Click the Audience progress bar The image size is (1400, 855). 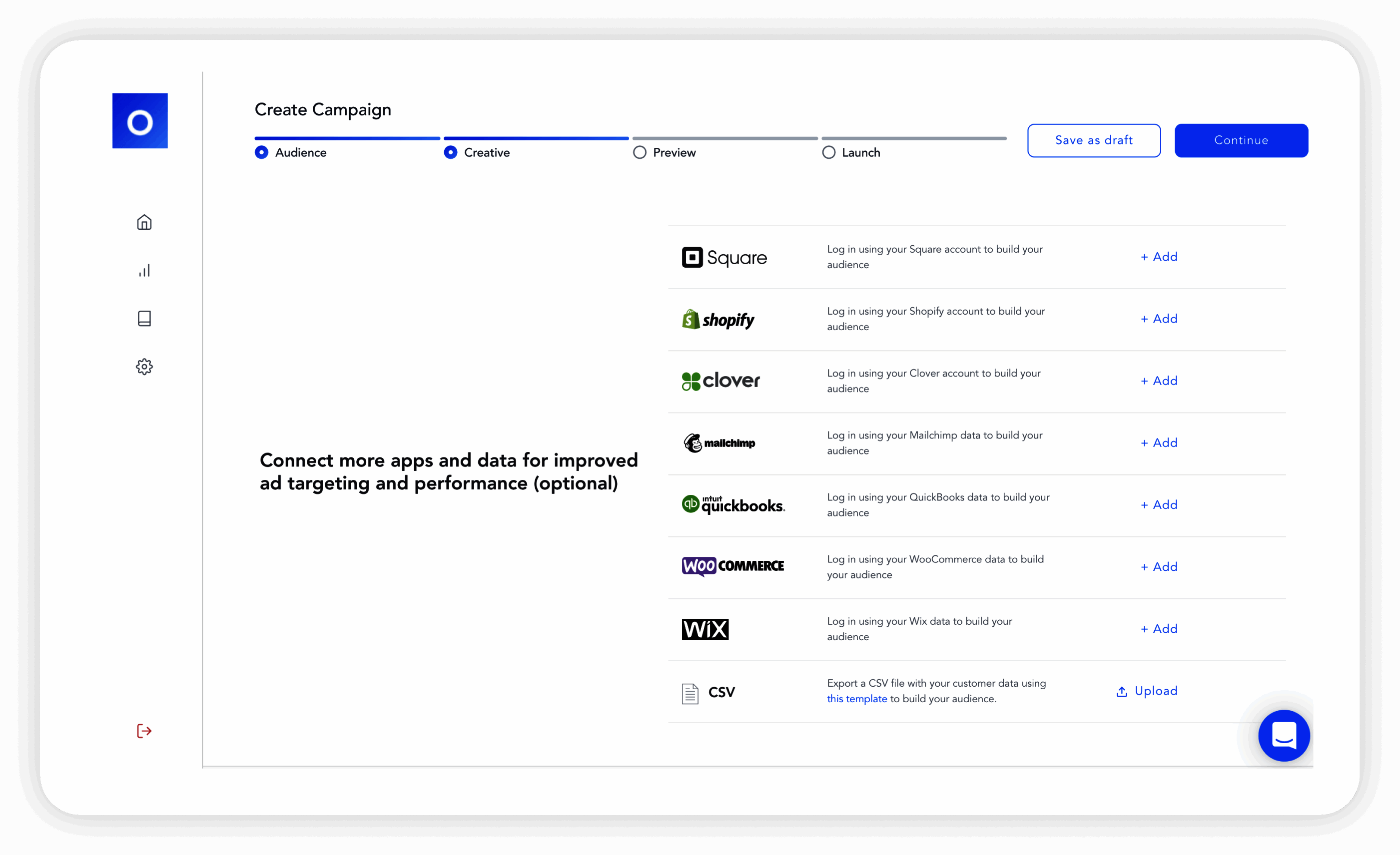click(347, 138)
